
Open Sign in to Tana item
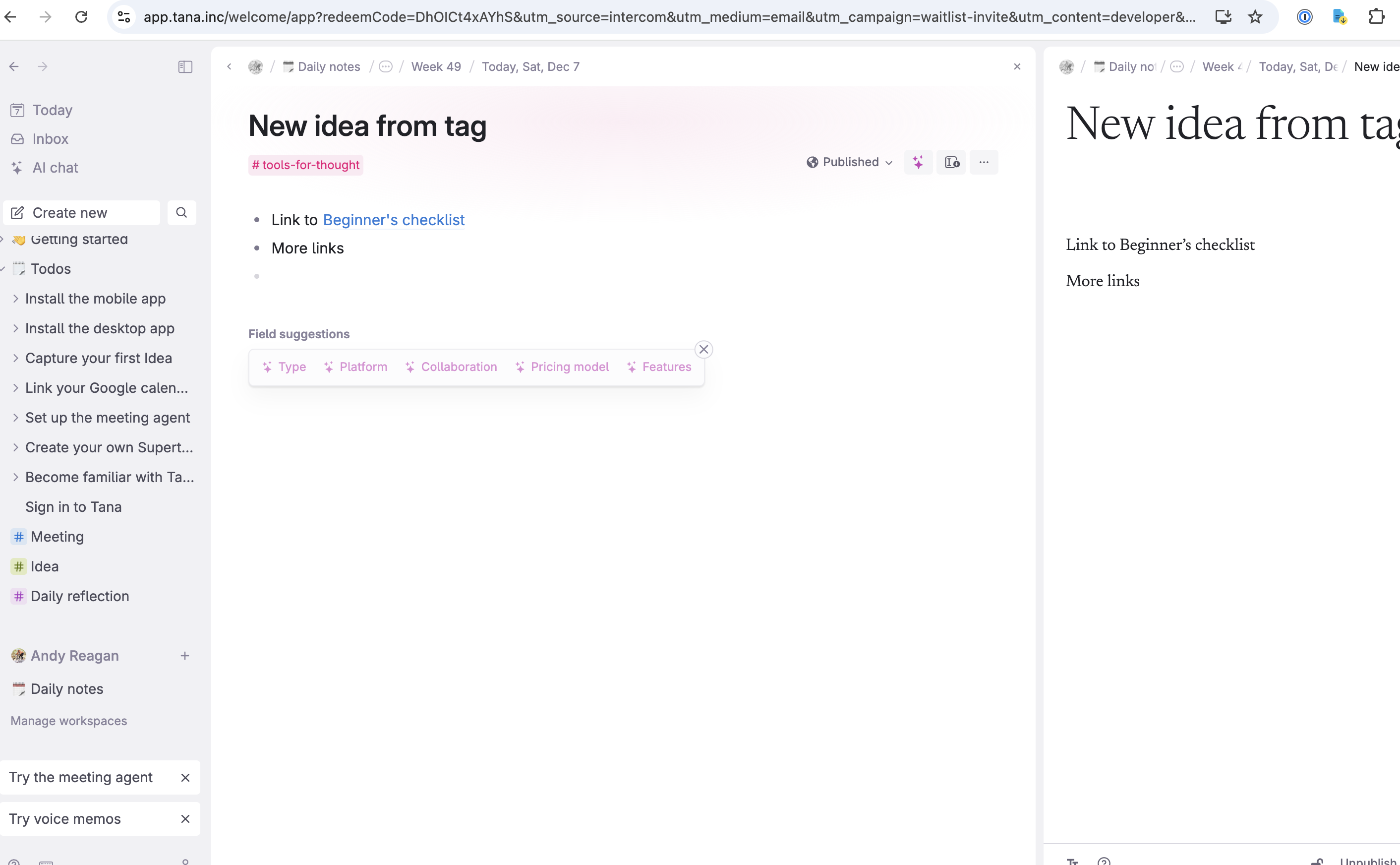coord(73,507)
